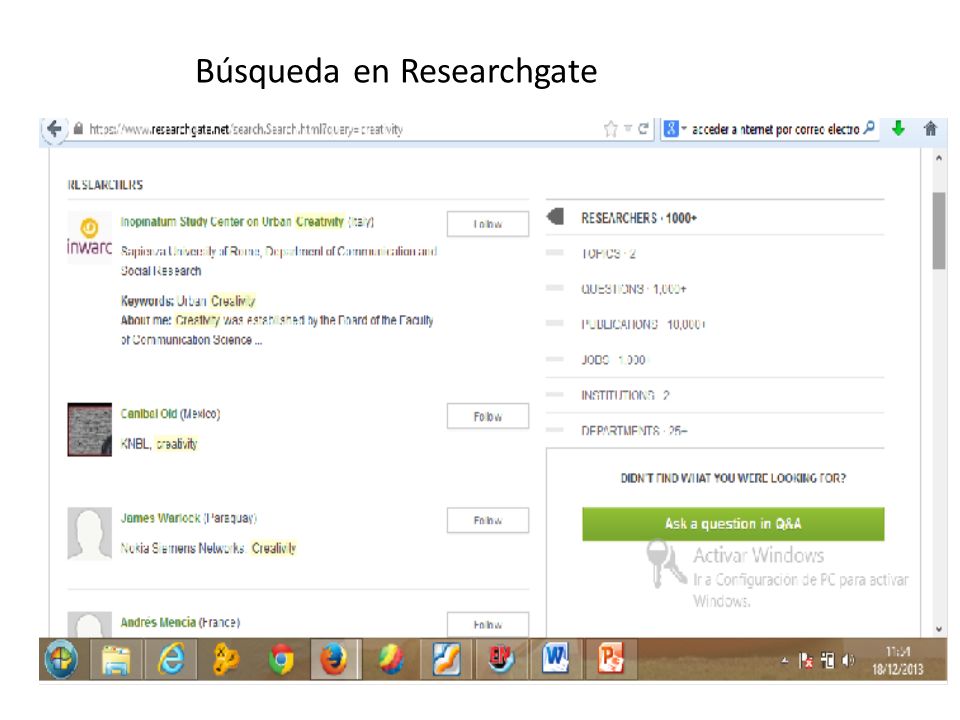Click the padlock security icon in address bar
The width and height of the screenshot is (960, 720).
click(x=78, y=129)
